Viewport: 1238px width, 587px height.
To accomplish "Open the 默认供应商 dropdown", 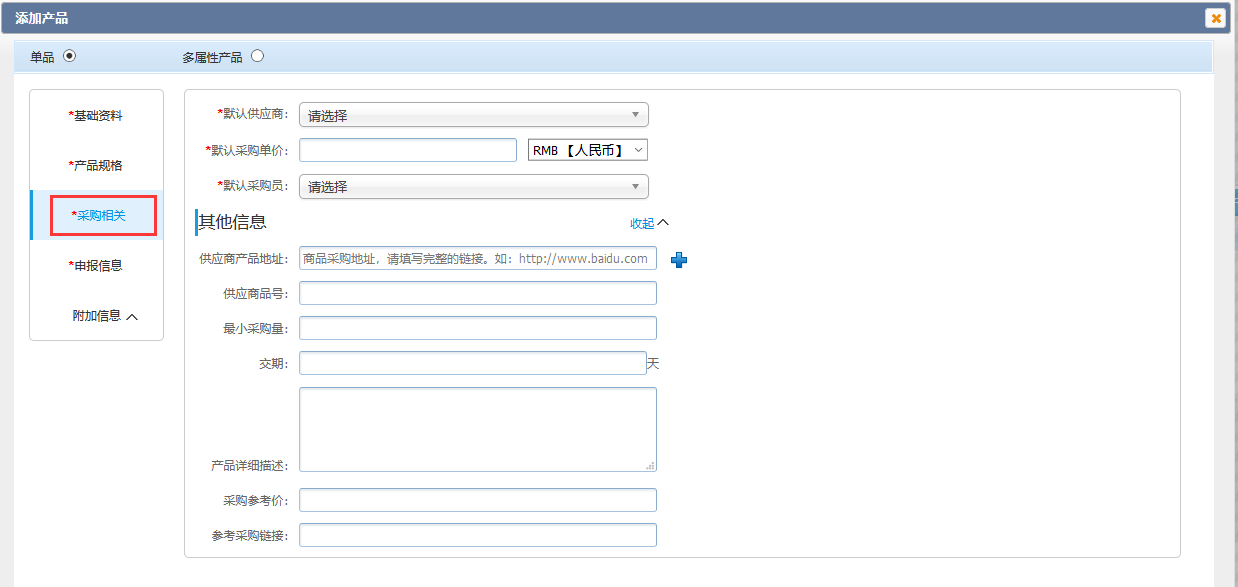I will tap(473, 115).
